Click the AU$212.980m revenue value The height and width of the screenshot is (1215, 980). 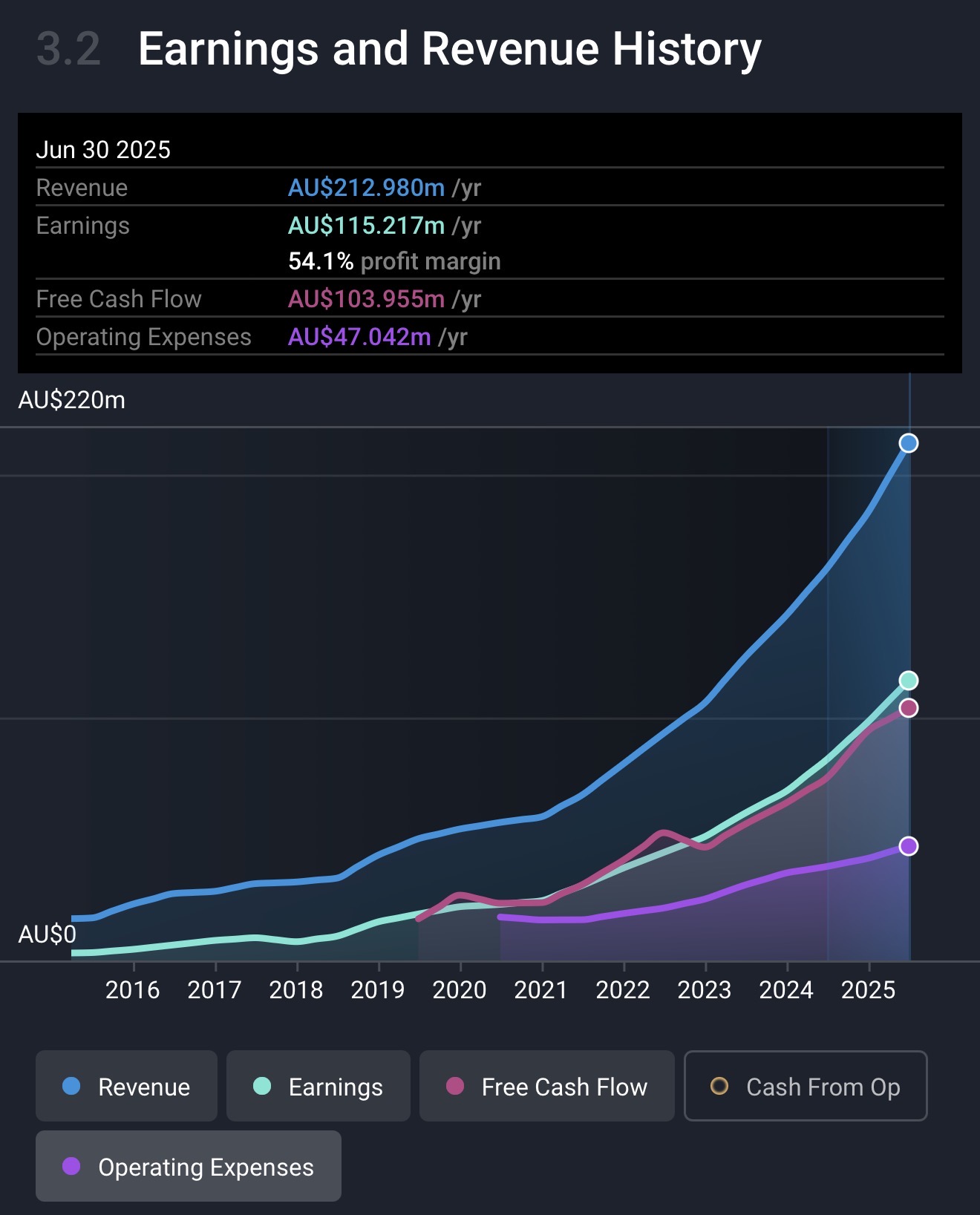point(366,188)
